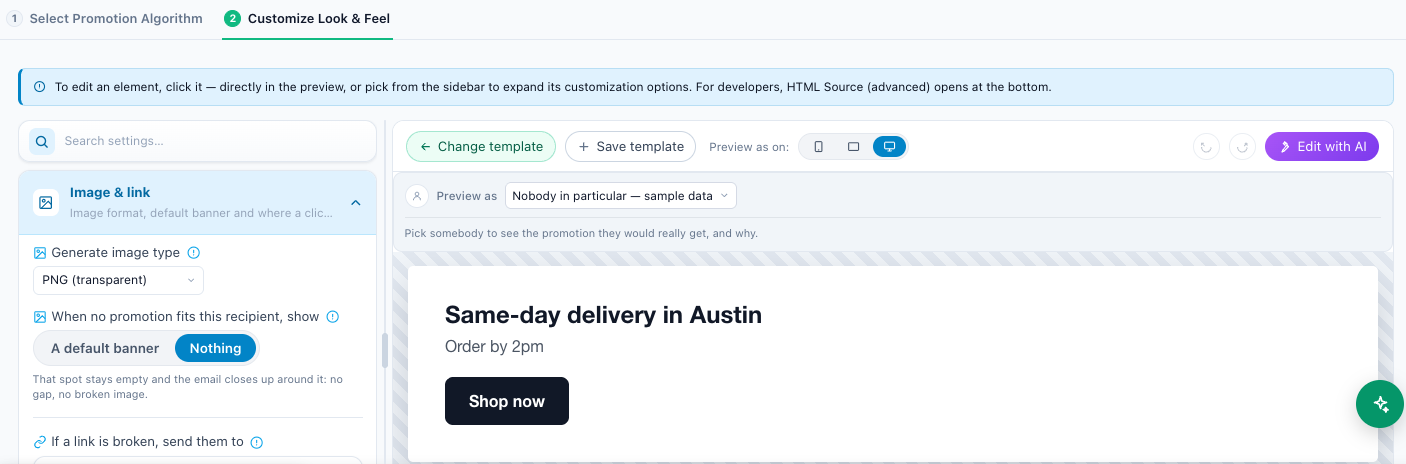Click the redo arrow icon
The image size is (1406, 464).
1243,147
